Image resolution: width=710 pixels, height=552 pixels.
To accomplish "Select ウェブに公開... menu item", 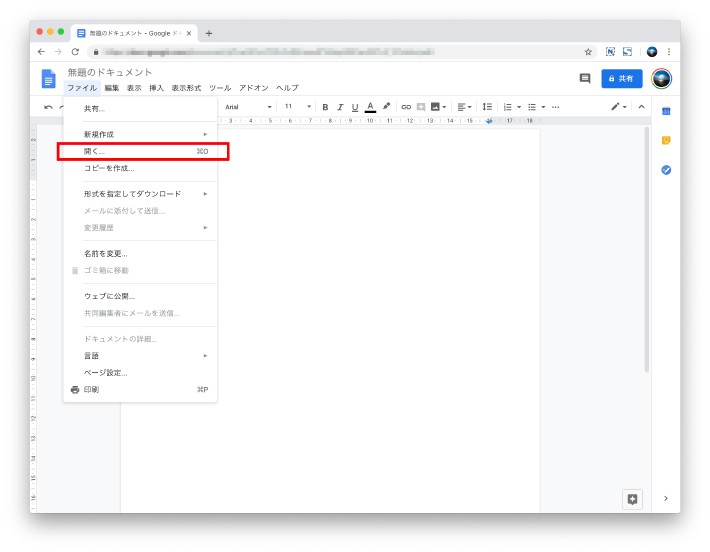I will (140, 296).
